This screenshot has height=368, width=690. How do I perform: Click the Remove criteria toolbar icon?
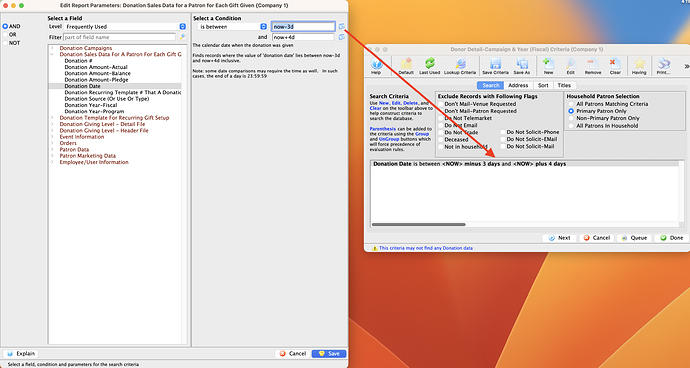tap(593, 66)
